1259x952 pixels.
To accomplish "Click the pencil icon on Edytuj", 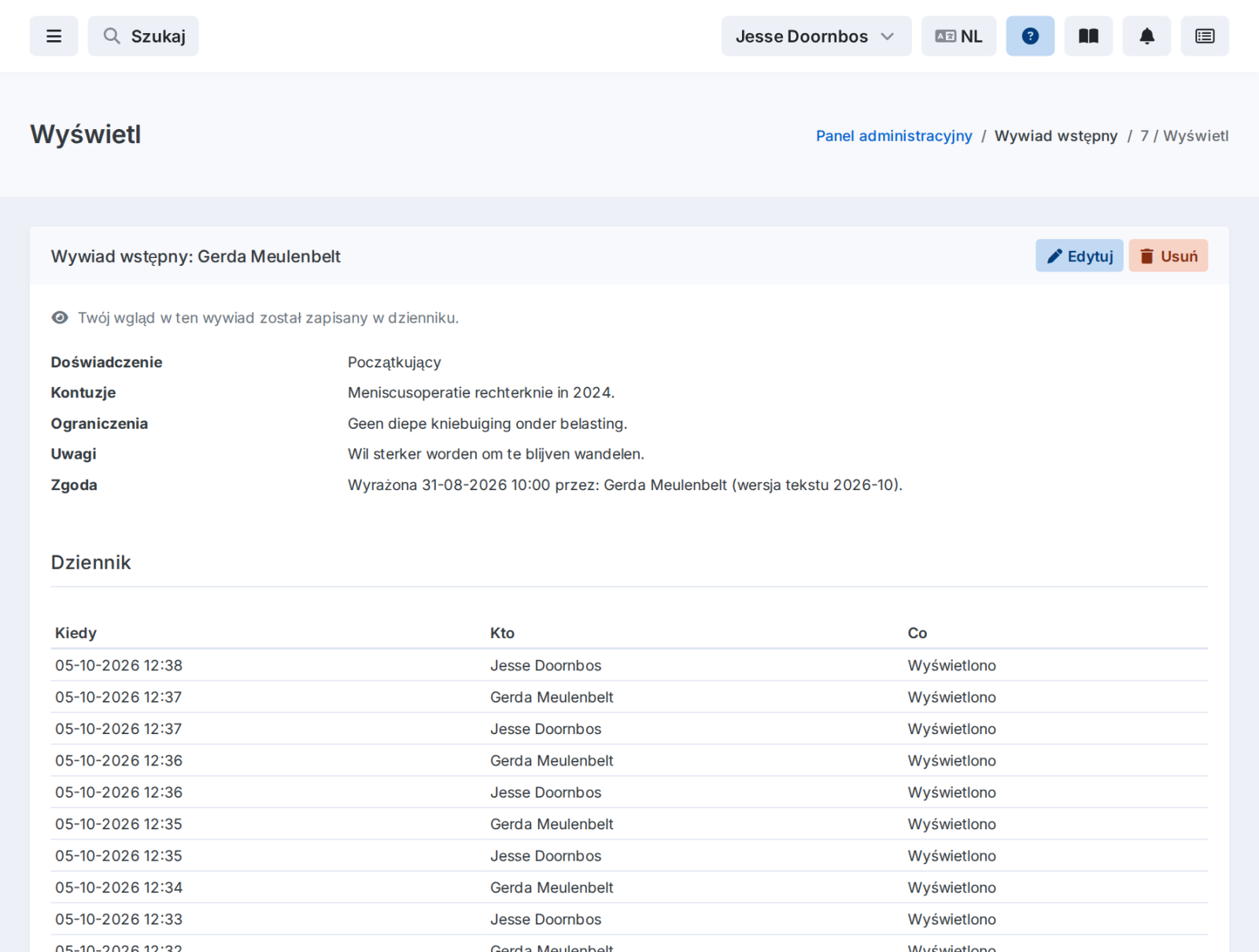I will point(1054,256).
